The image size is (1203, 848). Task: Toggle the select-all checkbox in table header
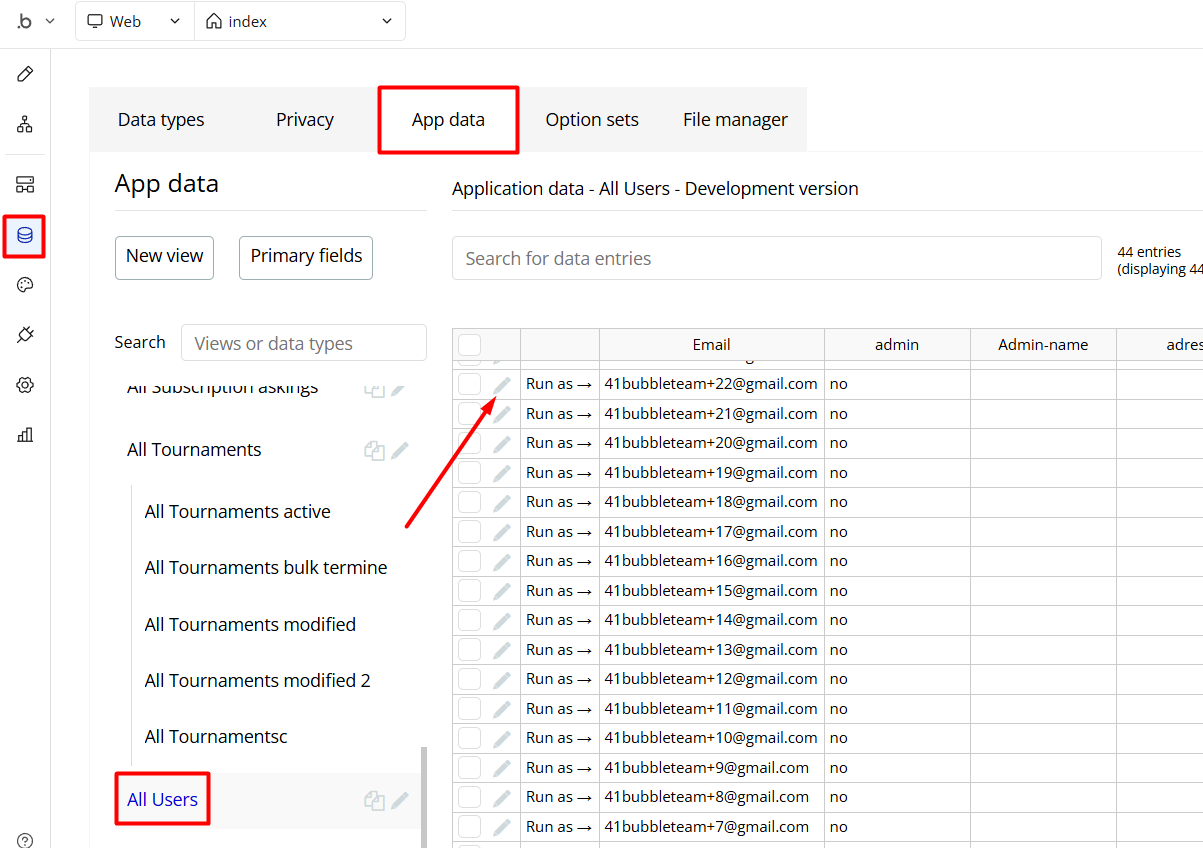(470, 345)
